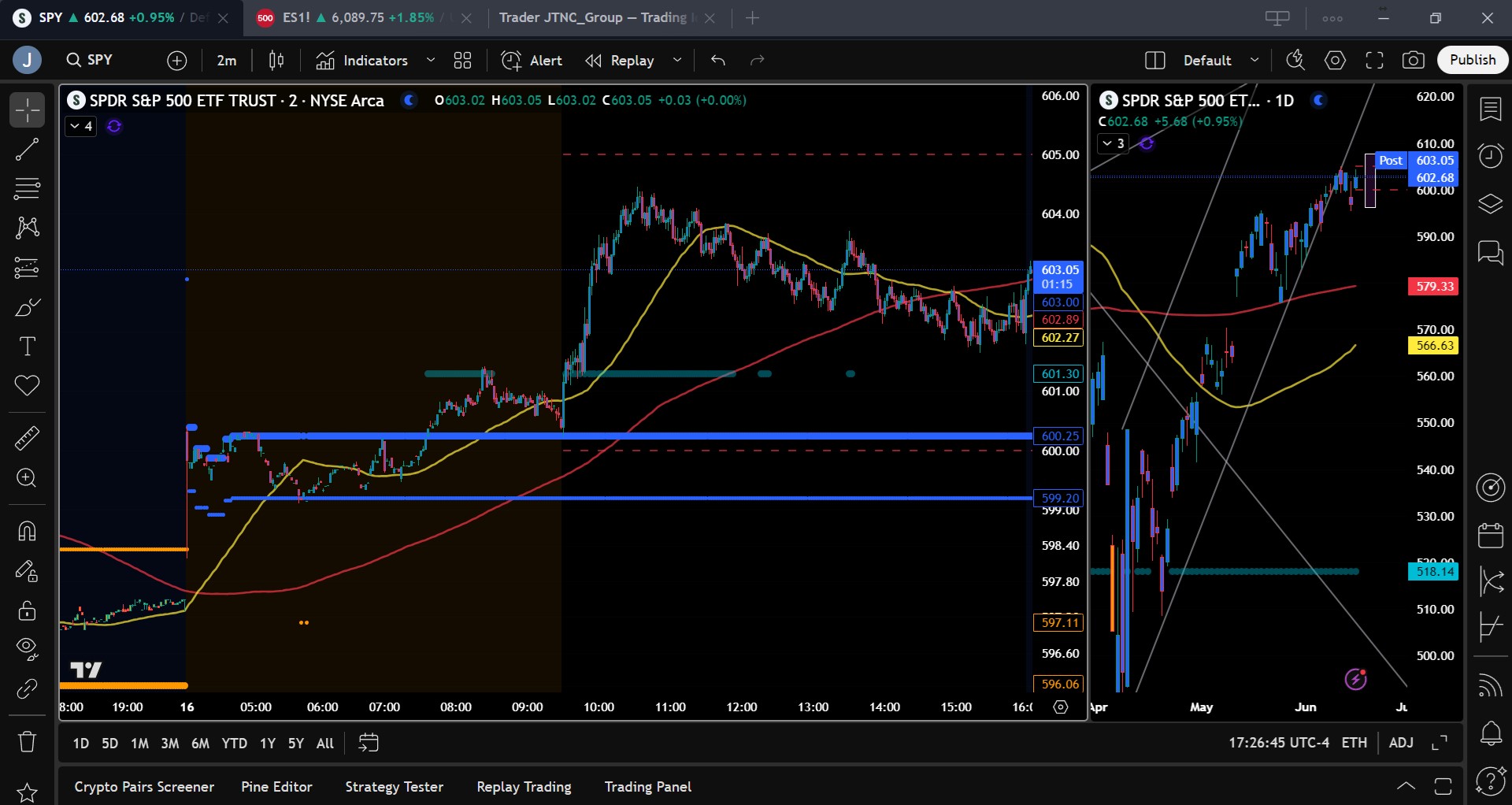Expand the bottom panel with chevron
This screenshot has height=805, width=1512.
click(x=1406, y=786)
